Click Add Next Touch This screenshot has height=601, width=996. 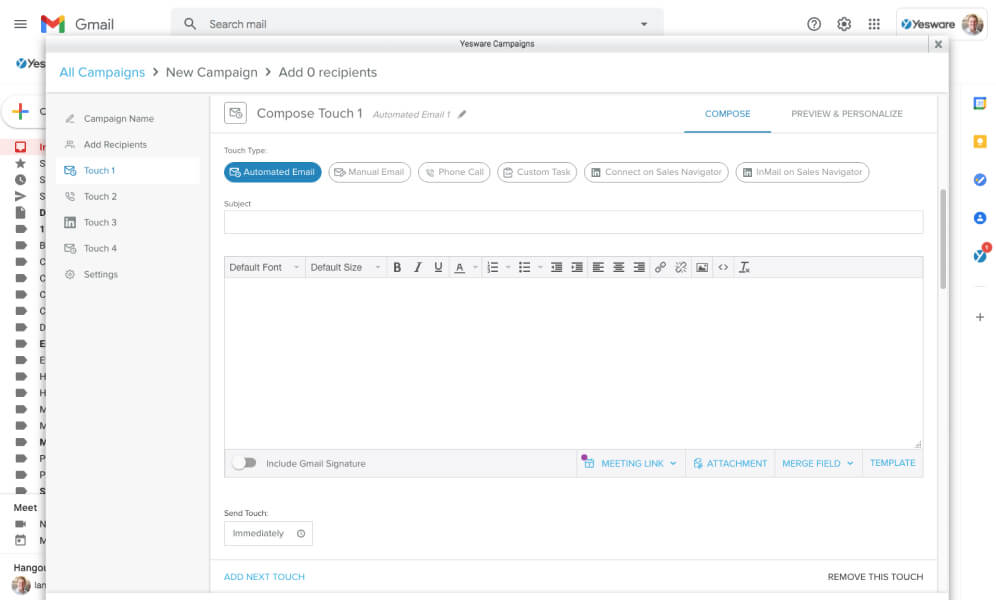[264, 577]
